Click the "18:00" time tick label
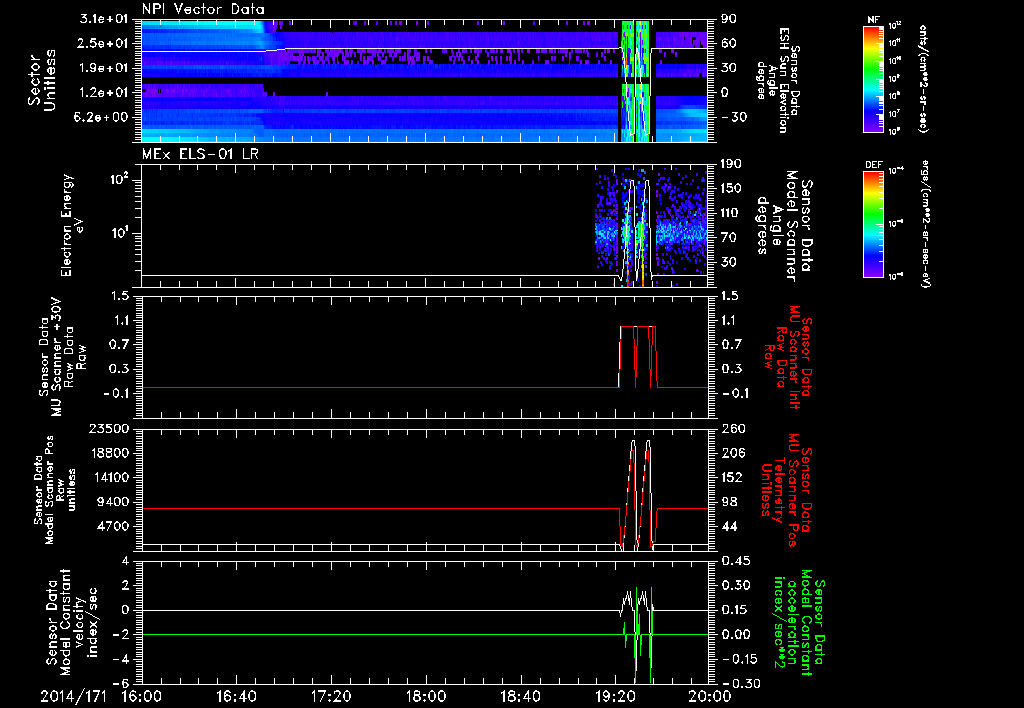 click(x=426, y=696)
